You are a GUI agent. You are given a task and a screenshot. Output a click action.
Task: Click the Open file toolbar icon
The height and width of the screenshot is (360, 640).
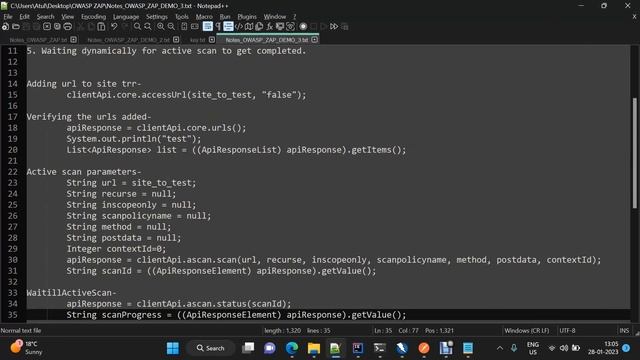coord(16,27)
